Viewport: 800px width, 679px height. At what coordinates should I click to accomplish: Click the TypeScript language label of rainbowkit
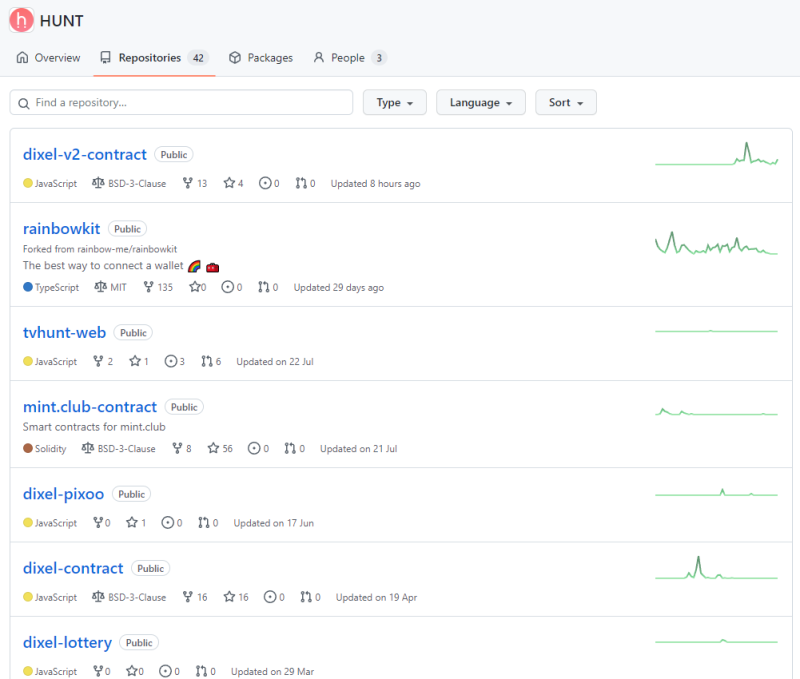tap(51, 287)
